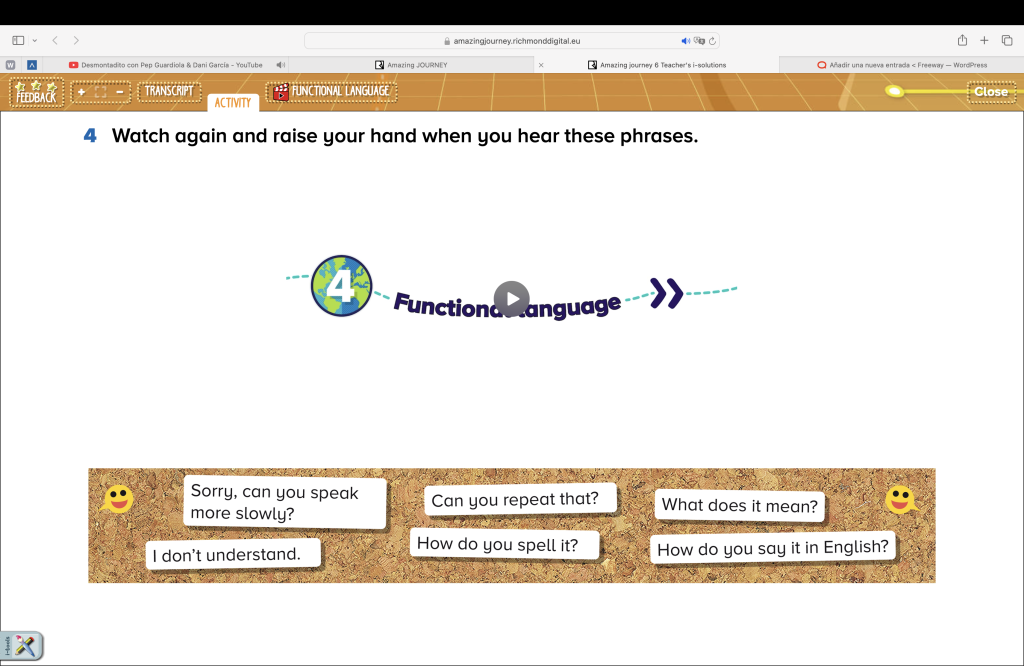The width and height of the screenshot is (1024, 666).
Task: Click the zoom out minus icon
Action: [119, 92]
